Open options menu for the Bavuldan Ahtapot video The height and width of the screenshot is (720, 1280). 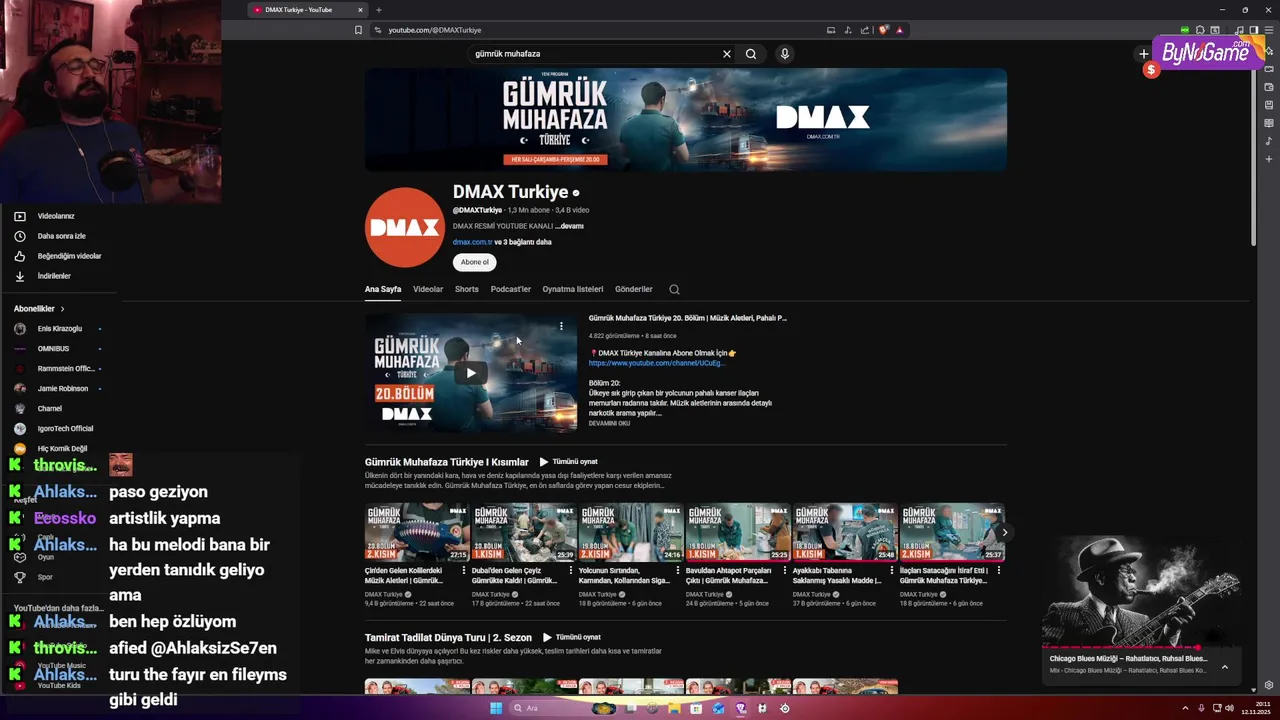[x=784, y=571]
